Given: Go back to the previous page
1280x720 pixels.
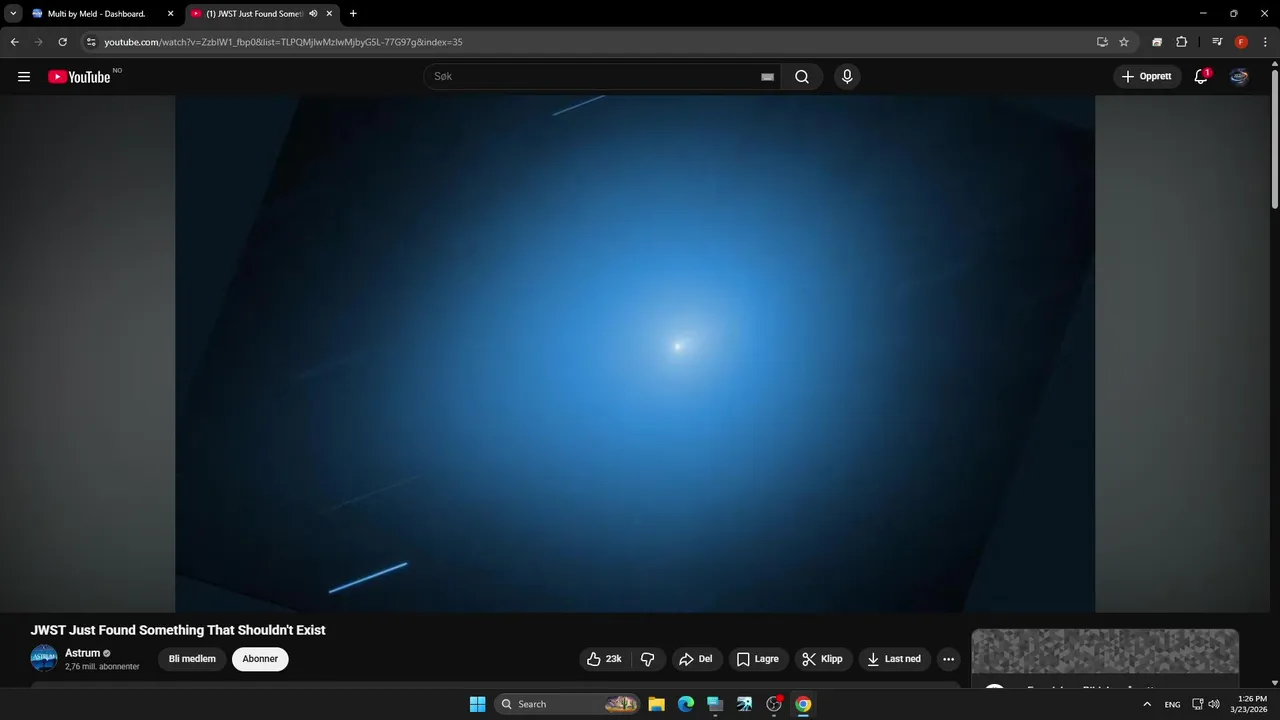Looking at the screenshot, I should (14, 42).
